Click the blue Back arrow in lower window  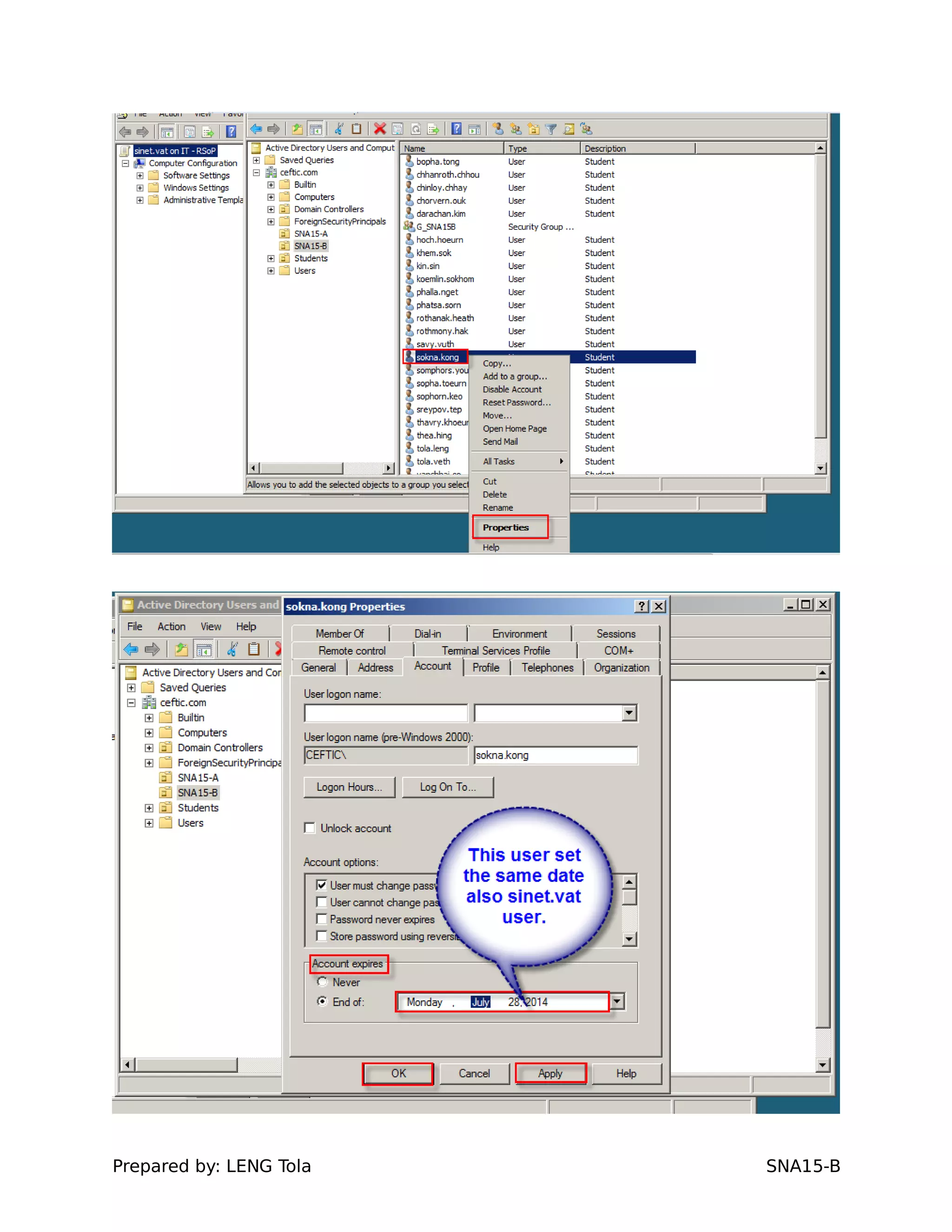pos(131,649)
